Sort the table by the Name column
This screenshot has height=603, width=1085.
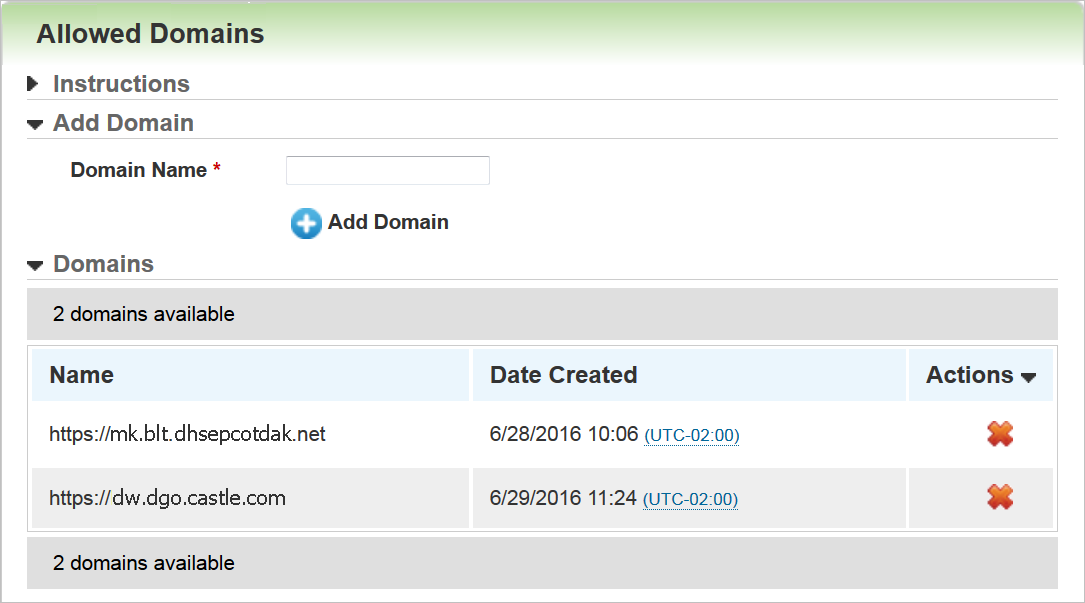pyautogui.click(x=81, y=375)
